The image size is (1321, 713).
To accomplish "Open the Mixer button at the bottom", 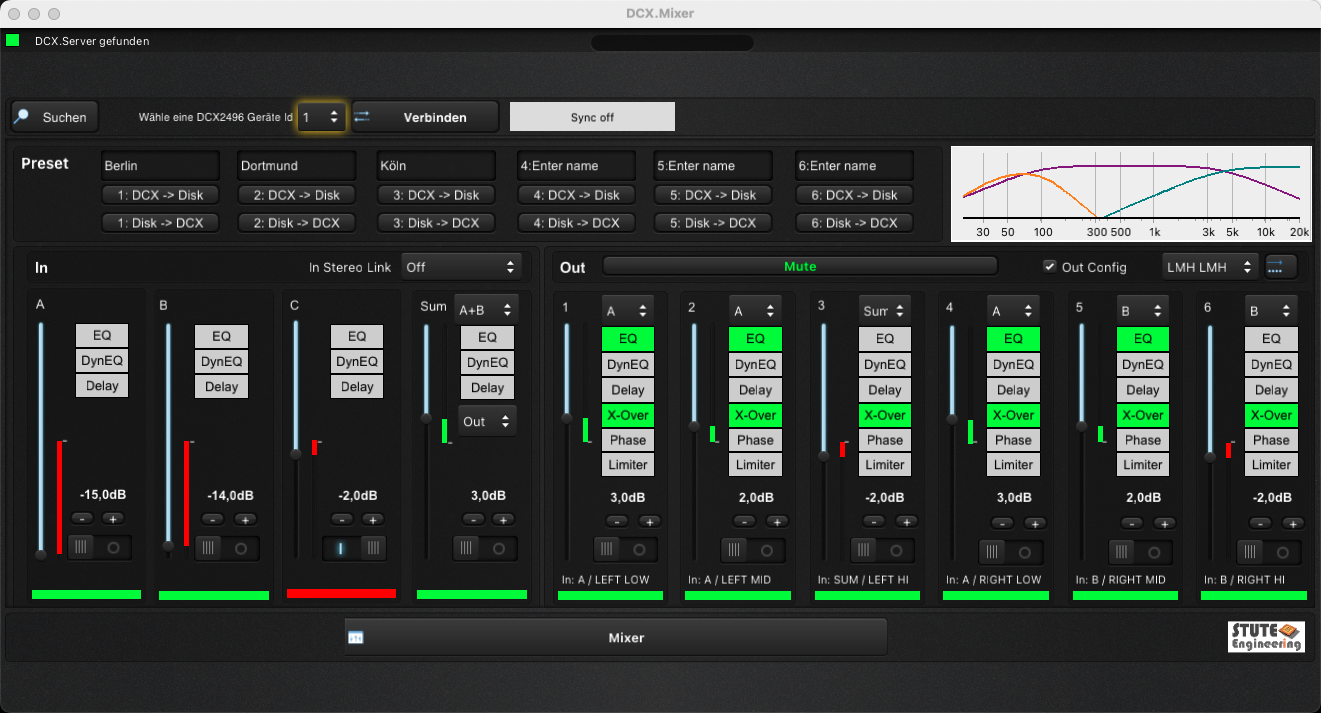I will coord(616,637).
